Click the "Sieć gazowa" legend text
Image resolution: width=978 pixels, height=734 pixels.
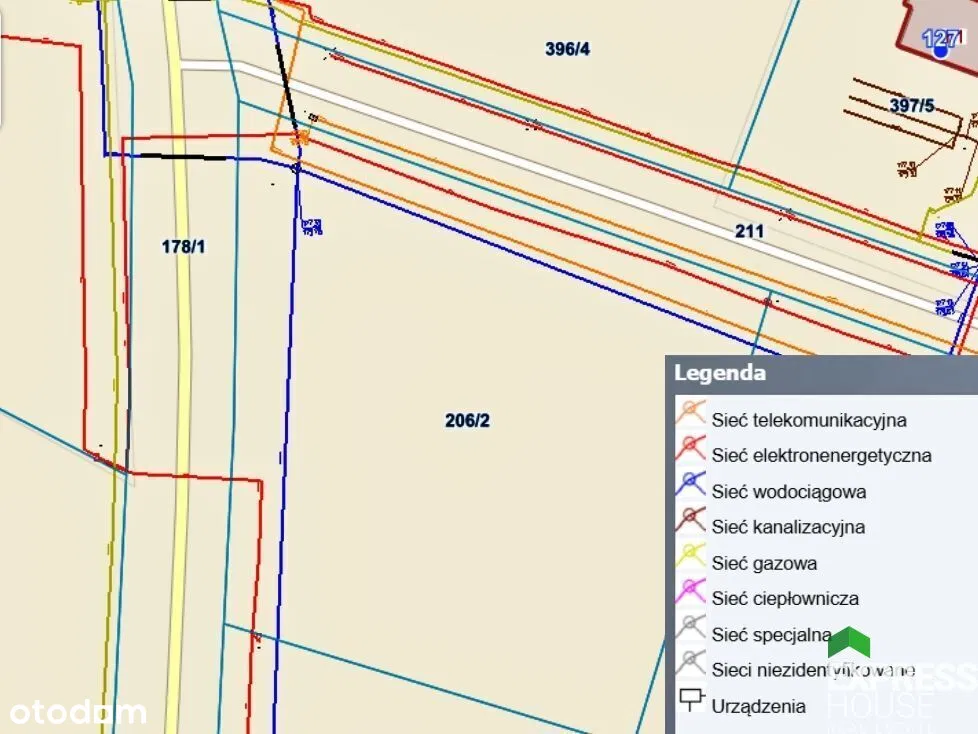click(x=764, y=563)
